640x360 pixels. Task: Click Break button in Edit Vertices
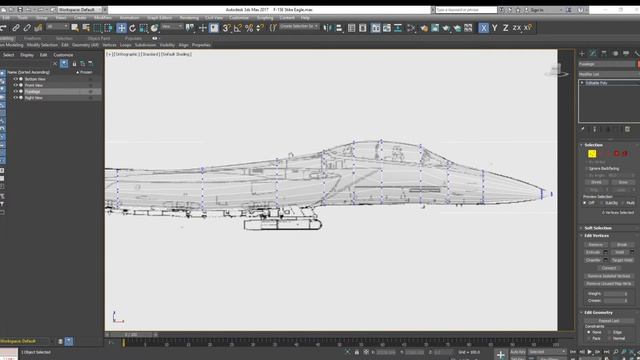coord(622,244)
